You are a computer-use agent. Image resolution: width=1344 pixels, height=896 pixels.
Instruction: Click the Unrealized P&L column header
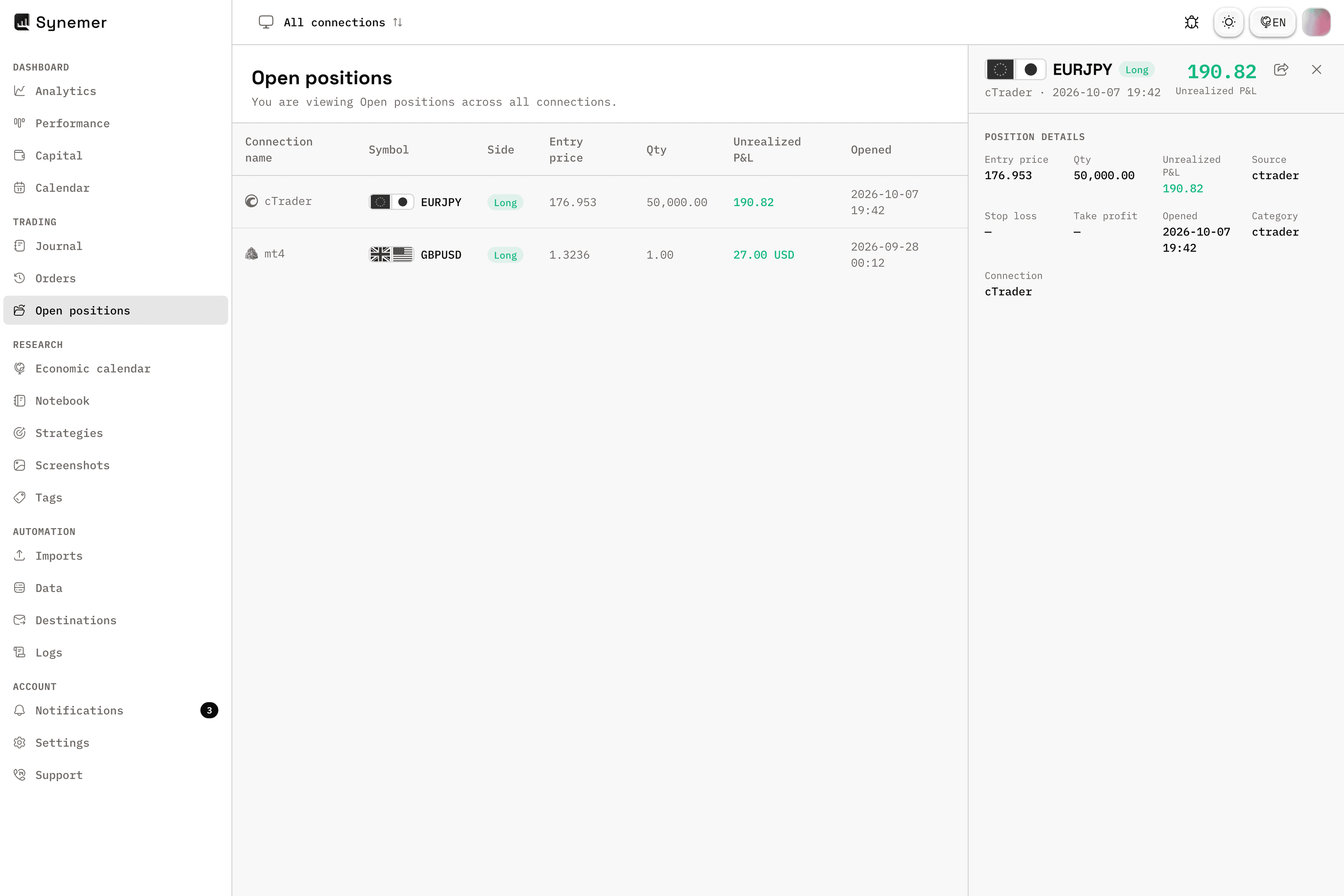(767, 150)
